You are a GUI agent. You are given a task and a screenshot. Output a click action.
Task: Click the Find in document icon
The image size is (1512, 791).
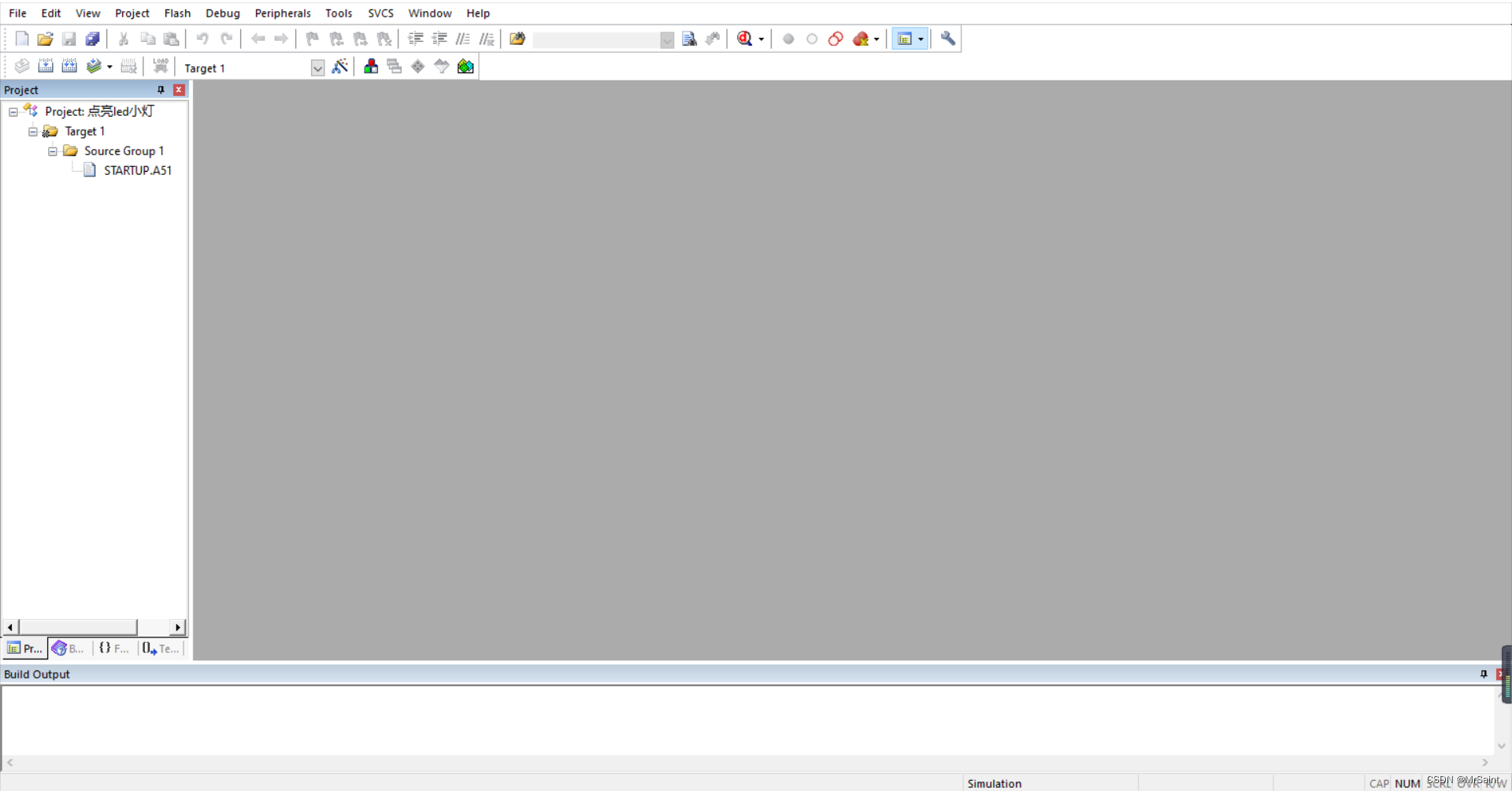[689, 39]
